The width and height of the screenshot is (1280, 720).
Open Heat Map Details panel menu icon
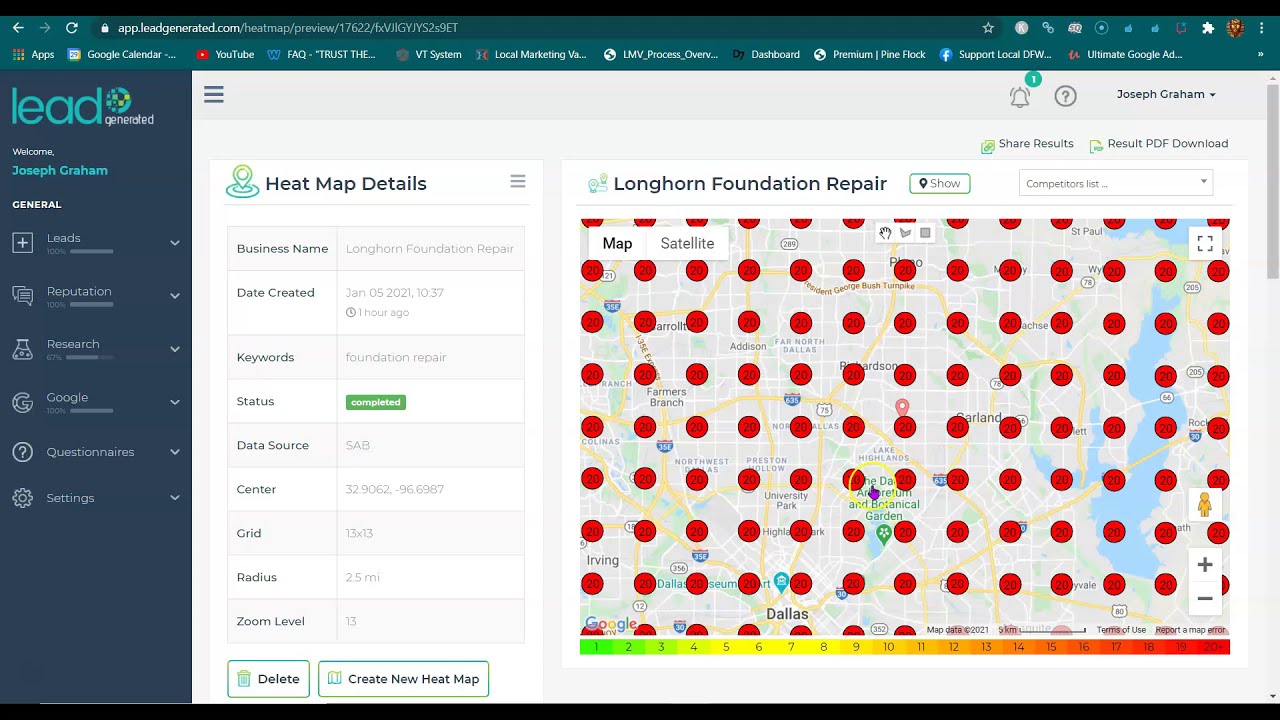click(517, 182)
